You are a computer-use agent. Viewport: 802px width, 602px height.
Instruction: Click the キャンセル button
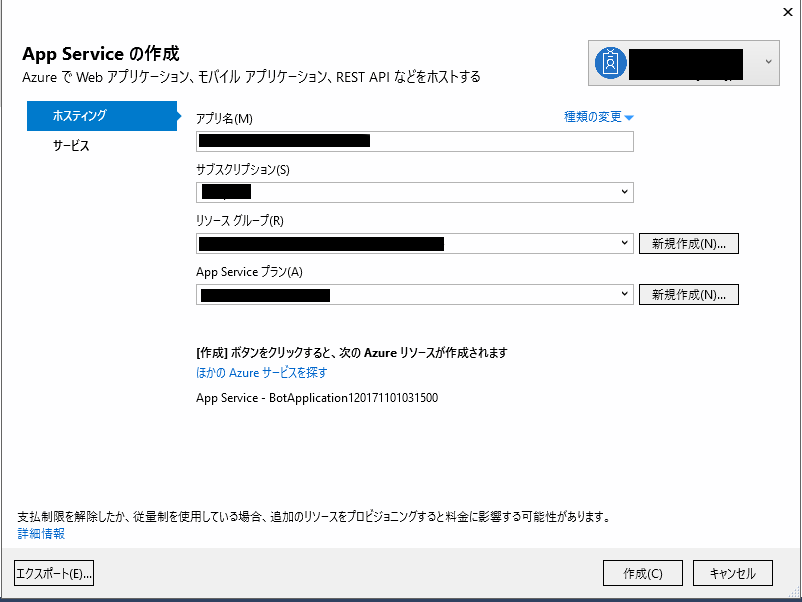tap(732, 573)
